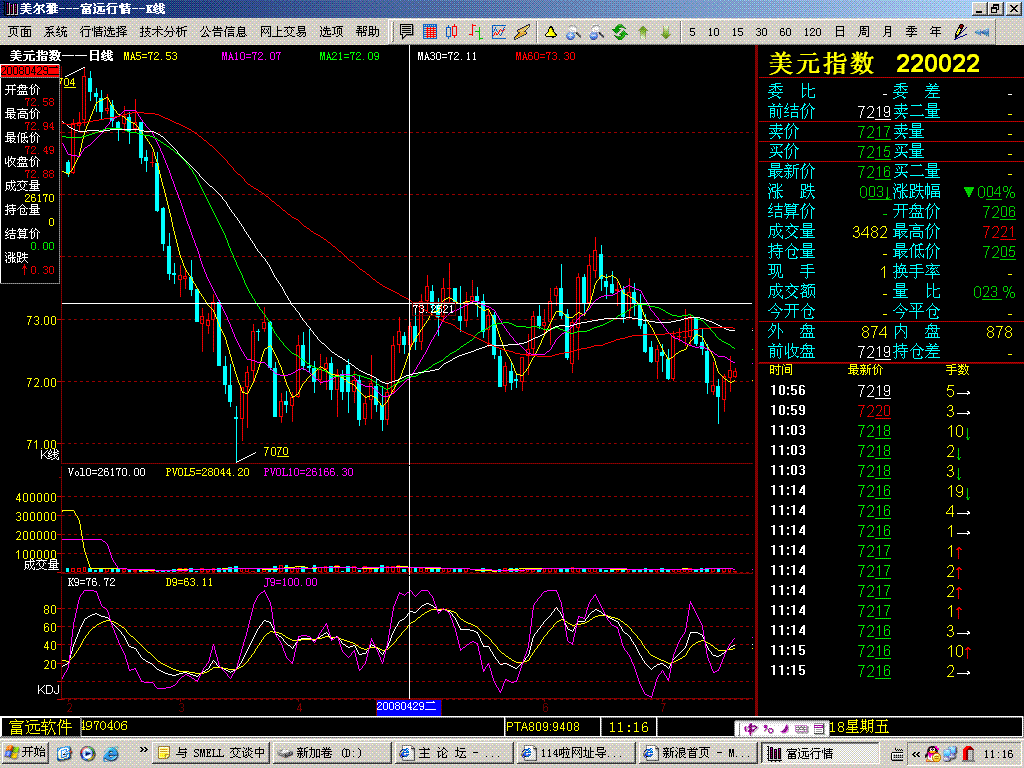
Task: Click the PVOL5=28044.20 volume label
Action: tap(208, 472)
